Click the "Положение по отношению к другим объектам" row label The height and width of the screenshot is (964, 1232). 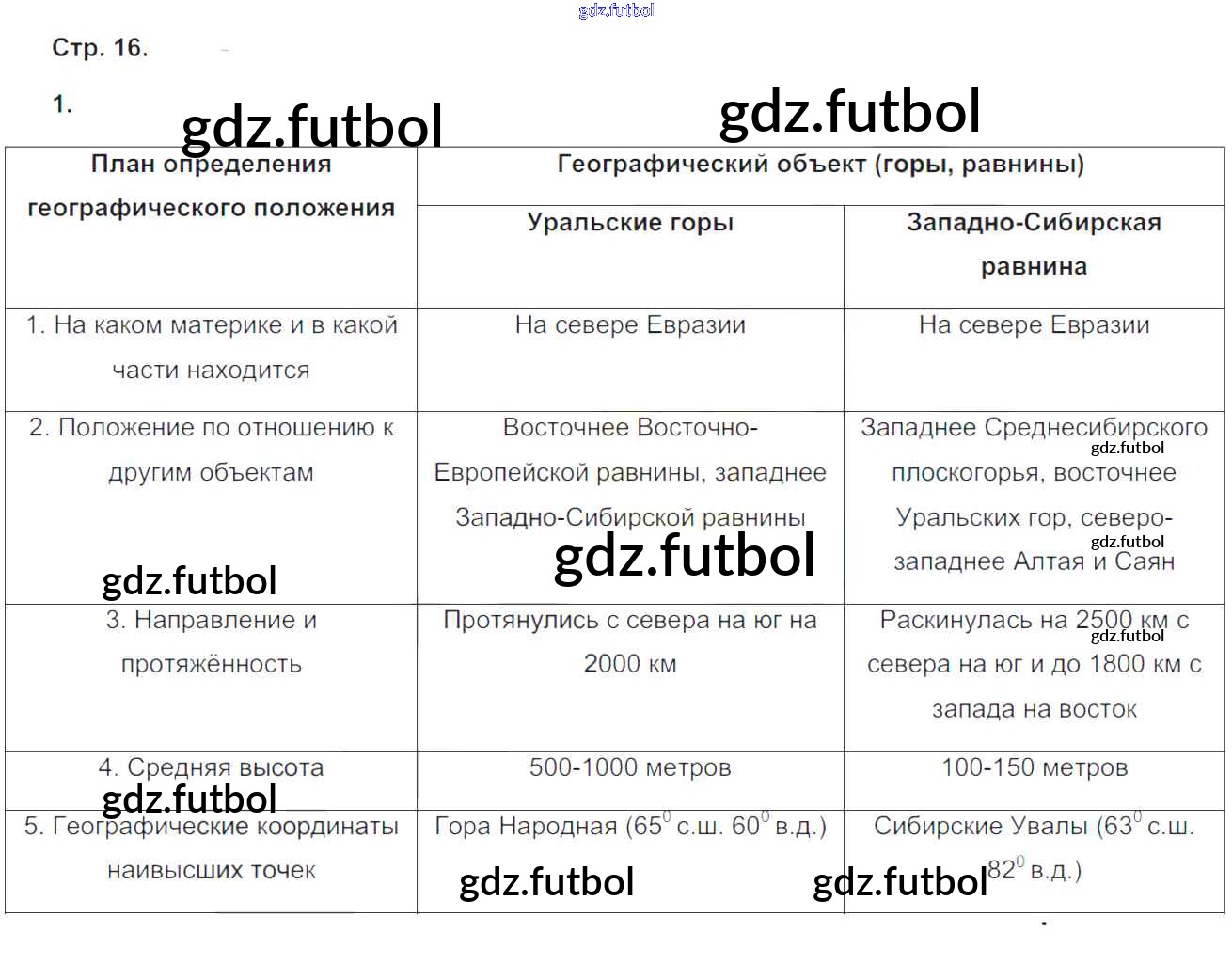pos(211,450)
